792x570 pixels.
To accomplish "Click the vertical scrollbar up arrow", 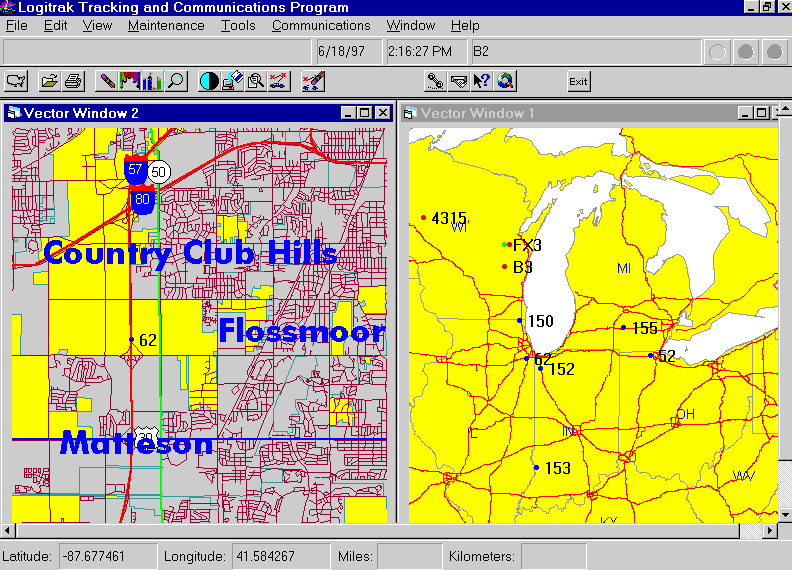I will [x=785, y=109].
